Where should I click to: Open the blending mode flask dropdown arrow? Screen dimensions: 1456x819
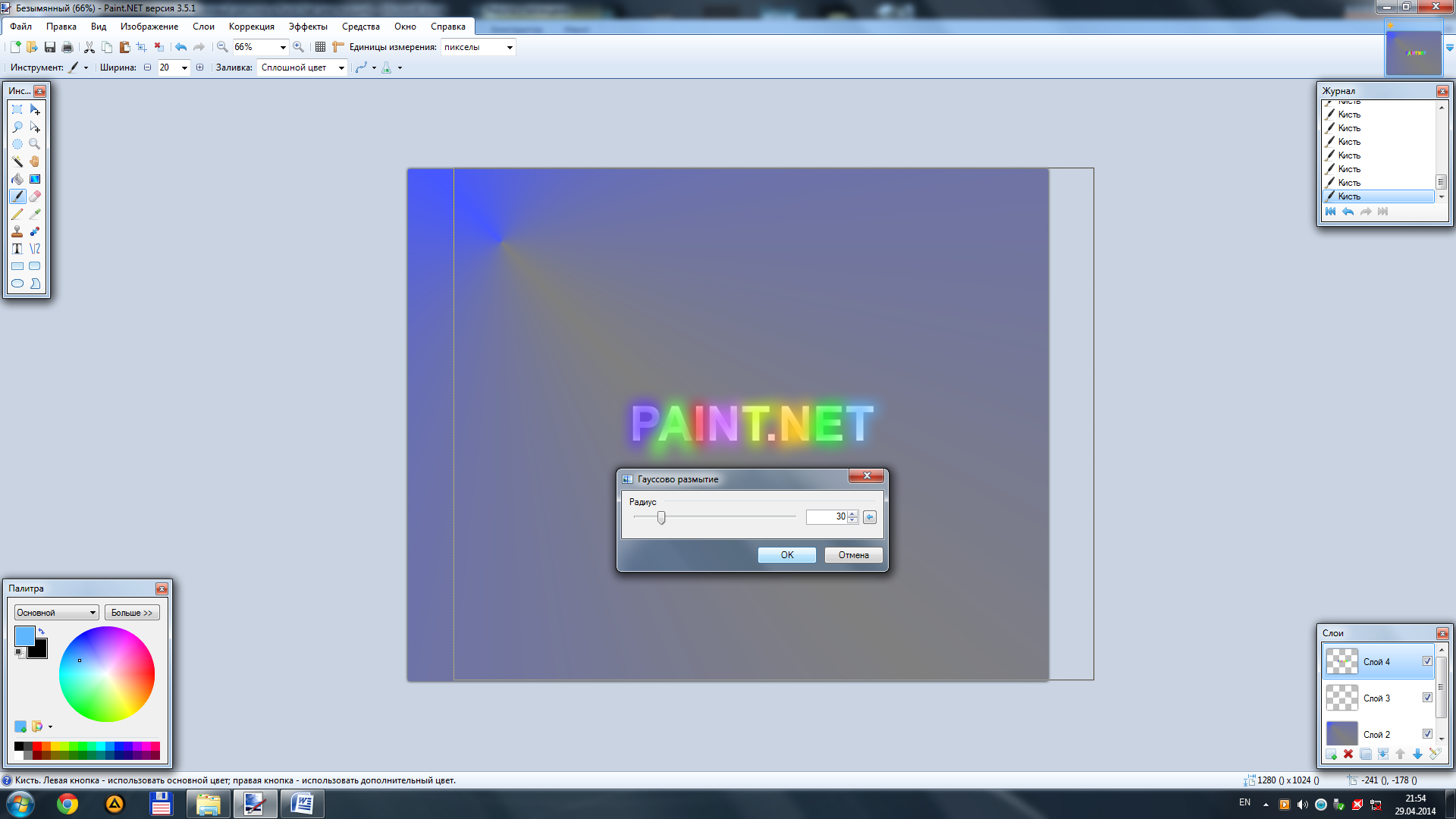[400, 67]
